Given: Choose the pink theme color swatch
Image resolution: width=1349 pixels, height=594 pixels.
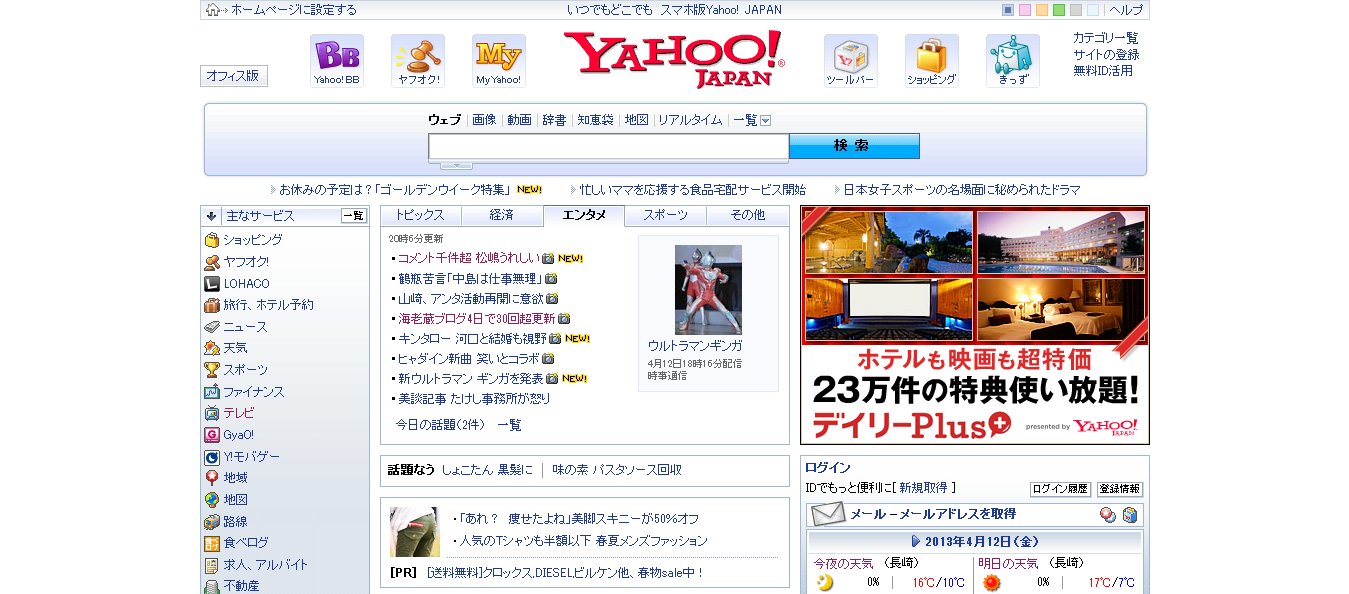Looking at the screenshot, I should [x=1025, y=10].
